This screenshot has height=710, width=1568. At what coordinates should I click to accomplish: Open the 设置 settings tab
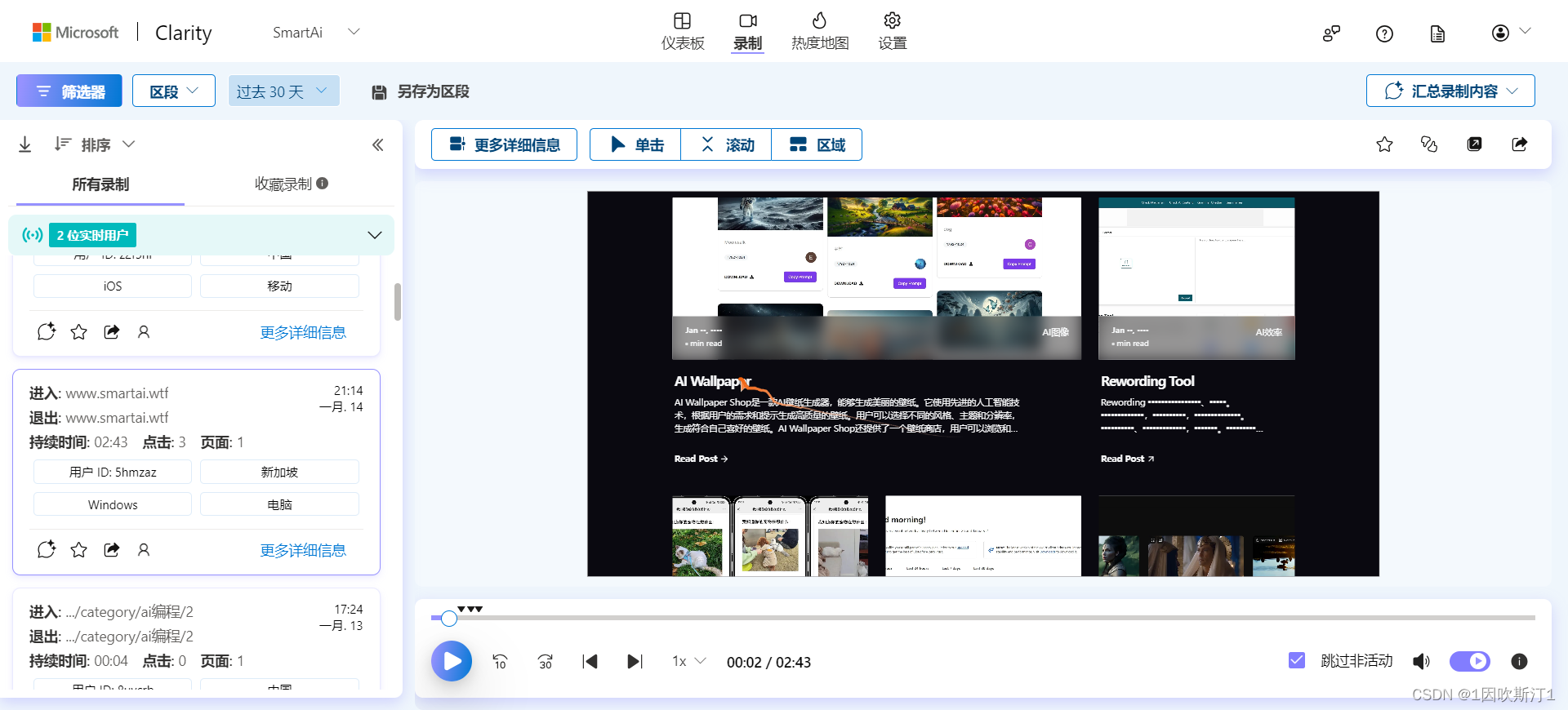point(893,32)
